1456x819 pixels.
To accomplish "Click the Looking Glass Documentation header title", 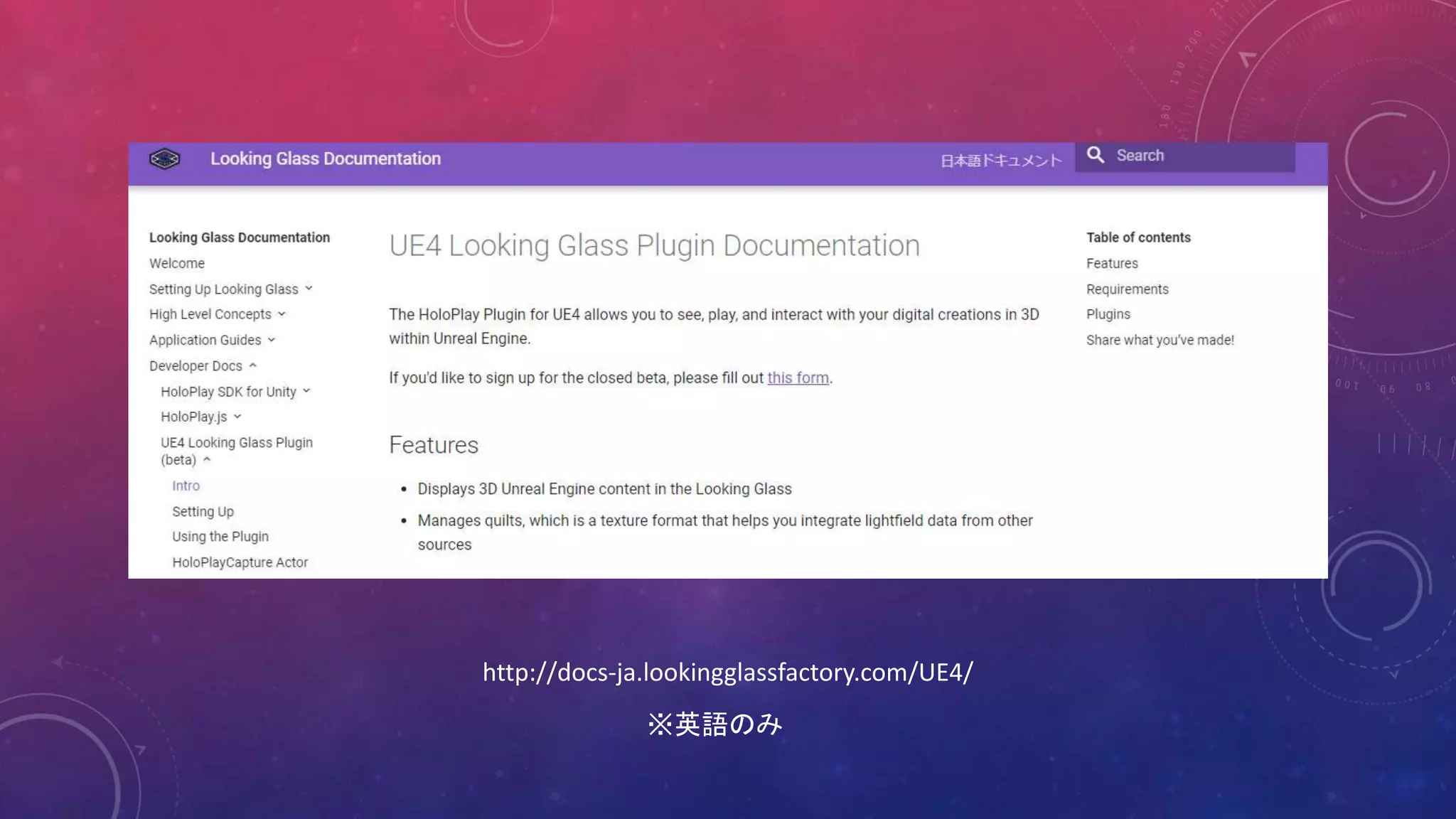I will point(326,159).
